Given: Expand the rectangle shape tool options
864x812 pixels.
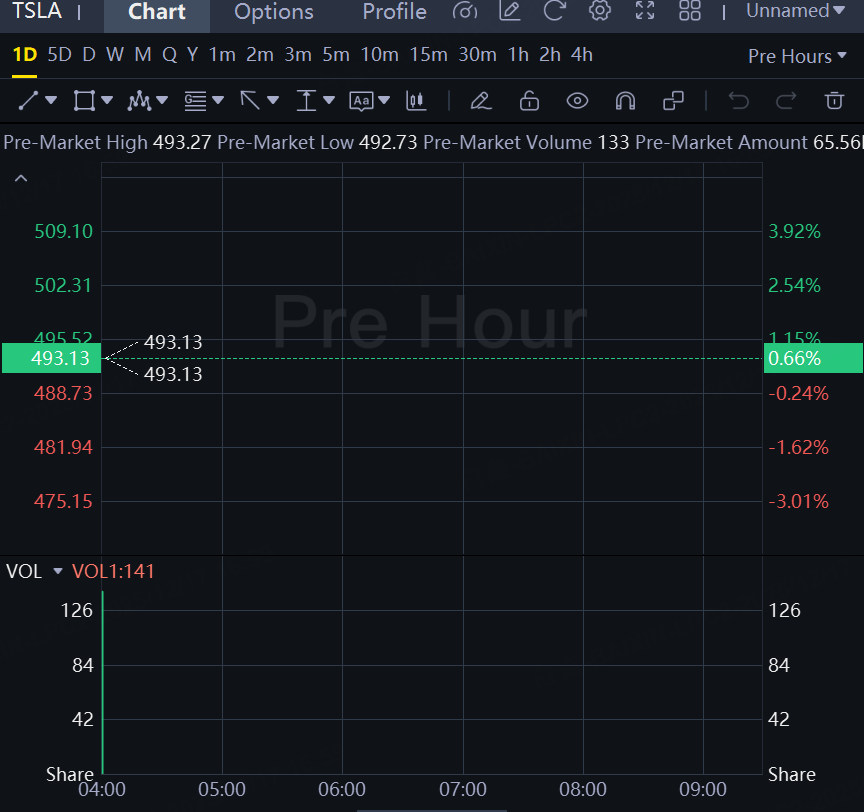Looking at the screenshot, I should 107,100.
